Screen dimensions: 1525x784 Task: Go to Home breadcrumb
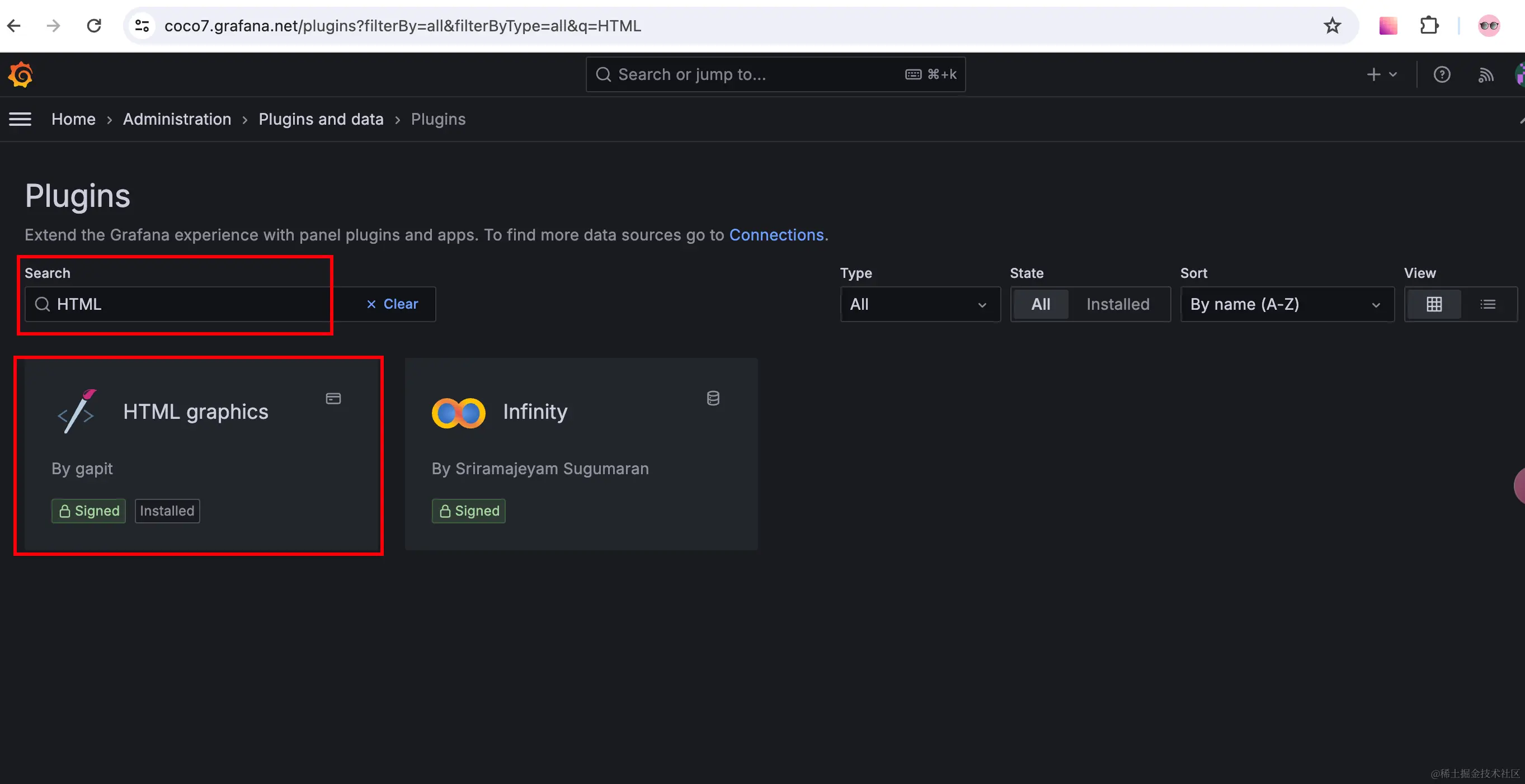73,119
